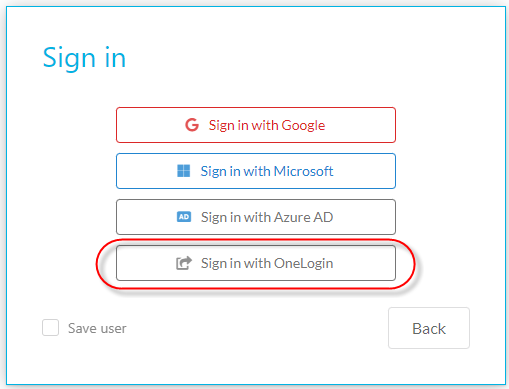Viewport: 509px width, 389px height.
Task: Enable the Save user checkbox
Action: [50, 327]
